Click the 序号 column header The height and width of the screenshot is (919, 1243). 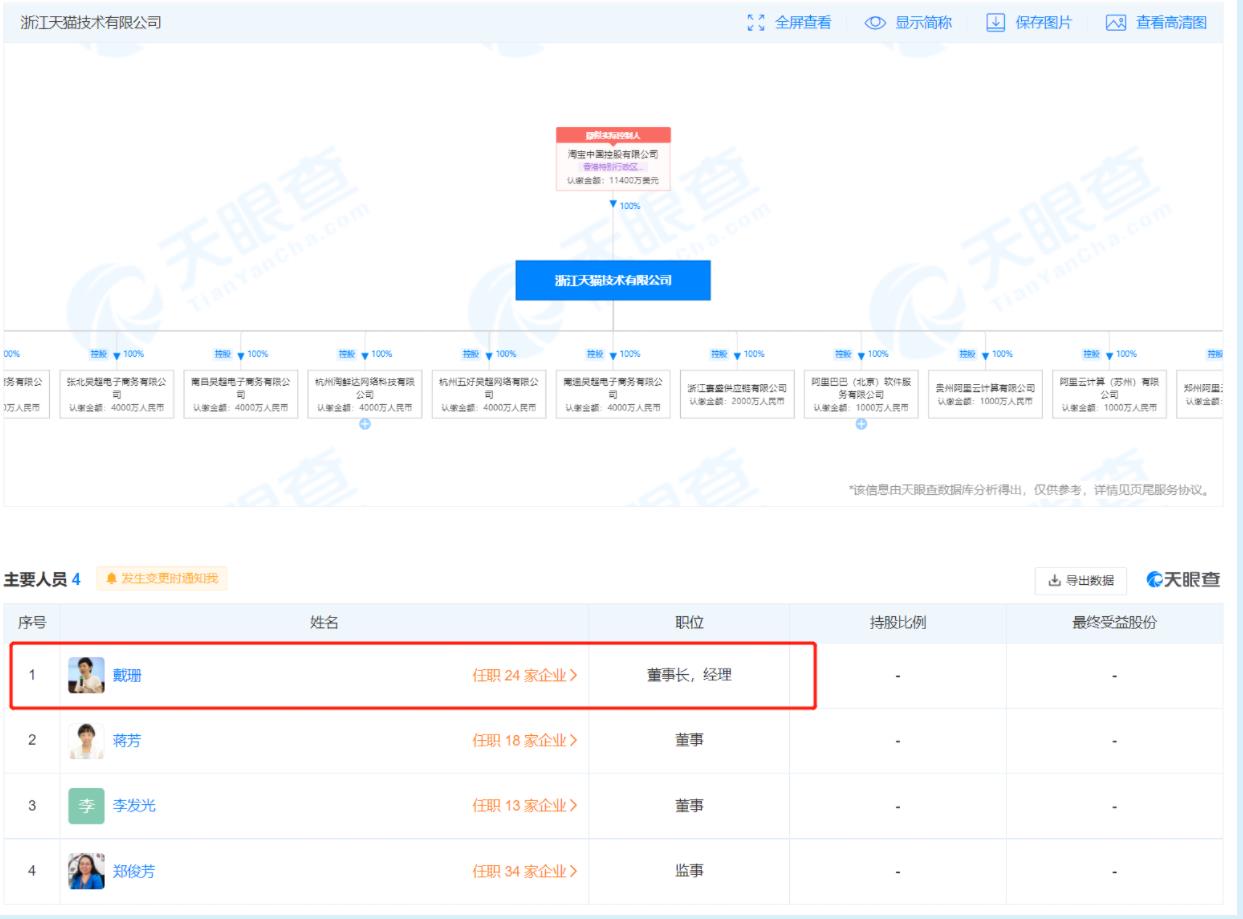pos(31,623)
